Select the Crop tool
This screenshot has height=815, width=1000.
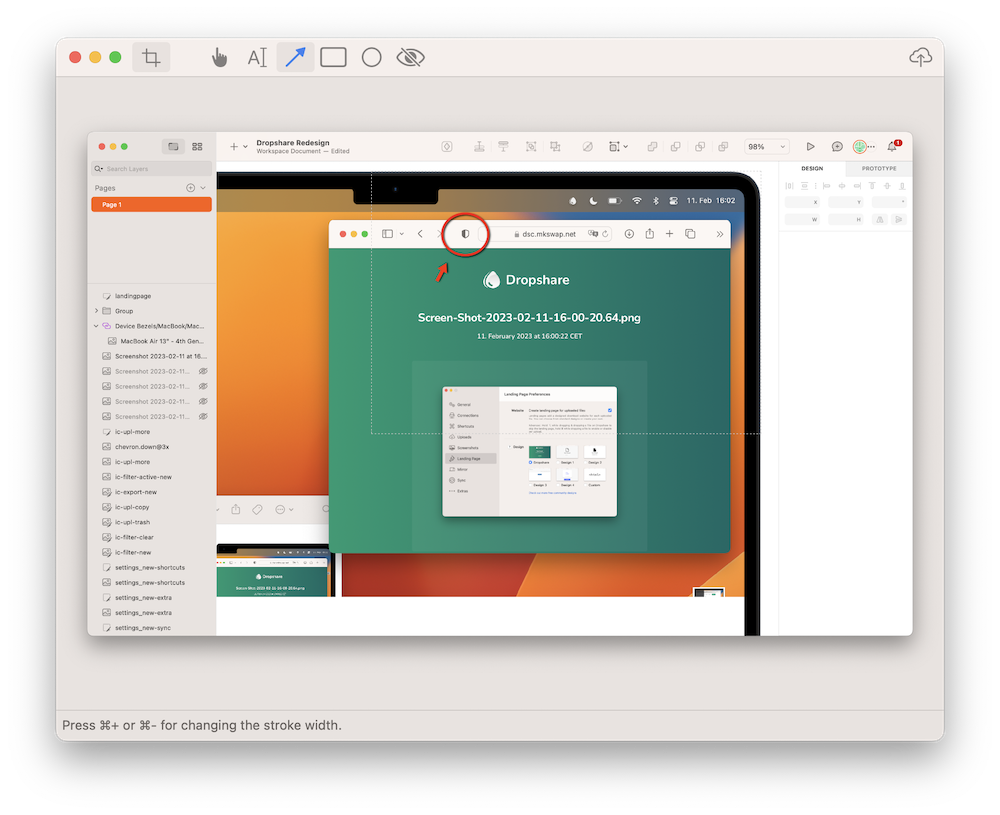151,58
